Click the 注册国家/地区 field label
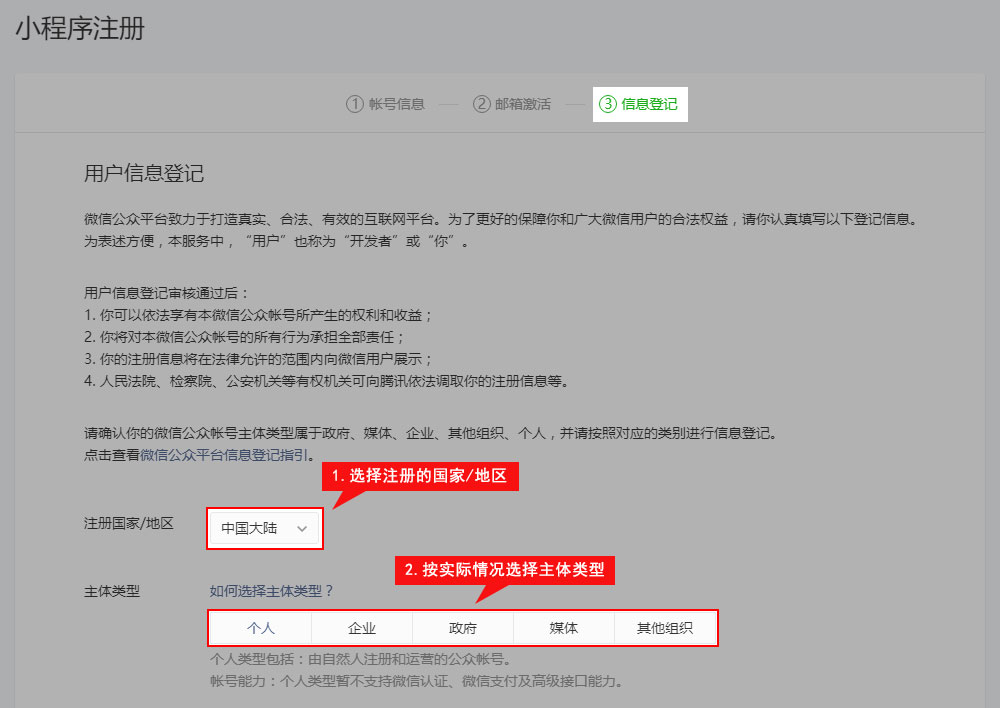 click(x=129, y=524)
